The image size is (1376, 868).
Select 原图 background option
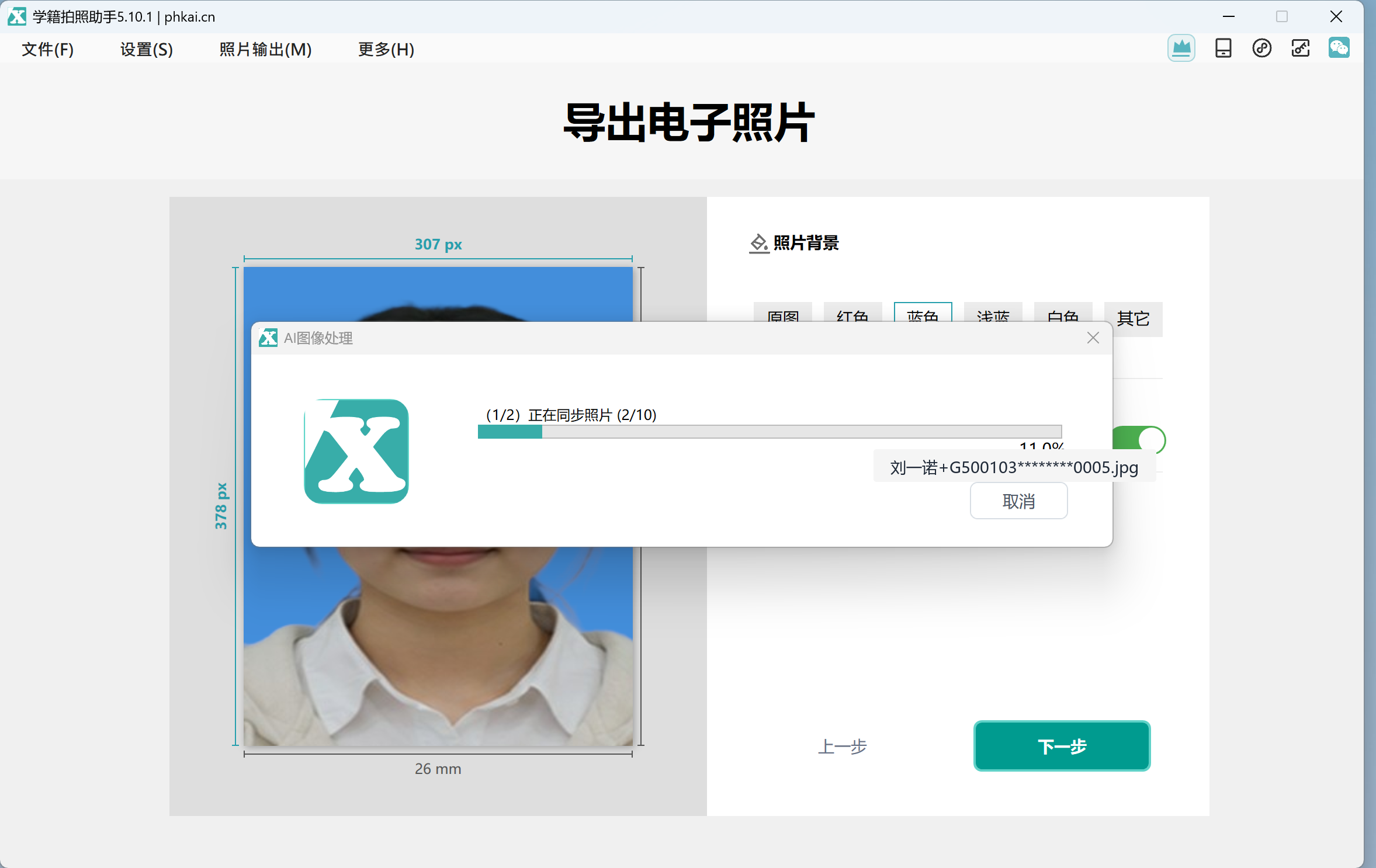tap(783, 312)
